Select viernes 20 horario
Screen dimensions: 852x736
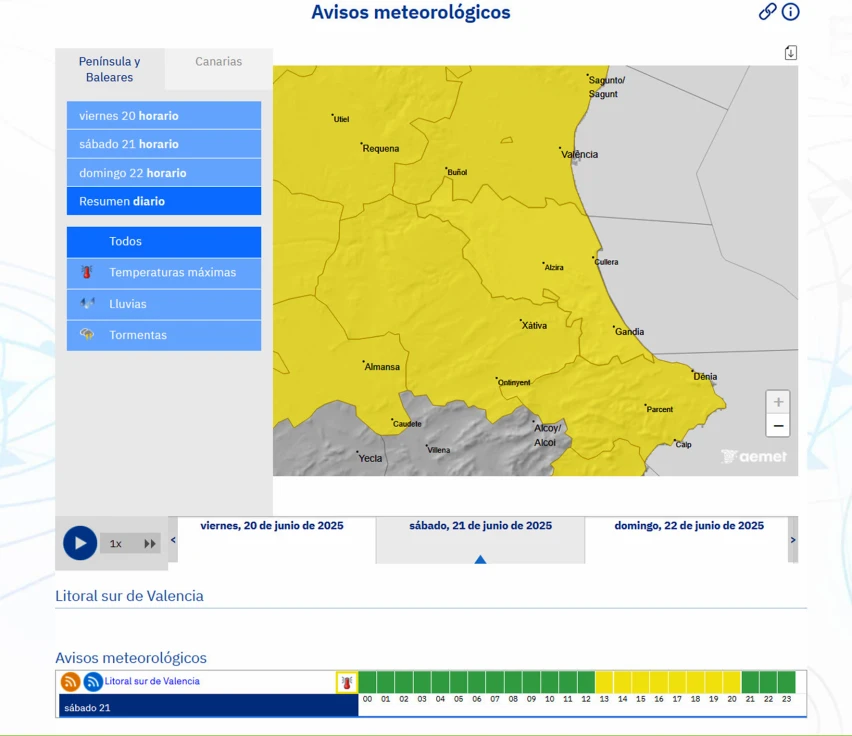point(164,116)
